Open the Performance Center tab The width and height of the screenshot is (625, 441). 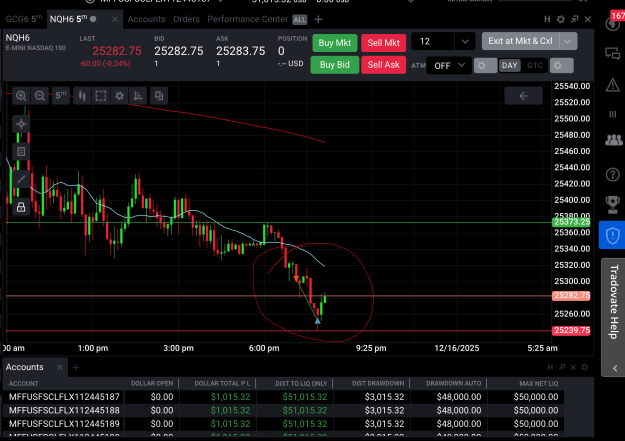[248, 19]
